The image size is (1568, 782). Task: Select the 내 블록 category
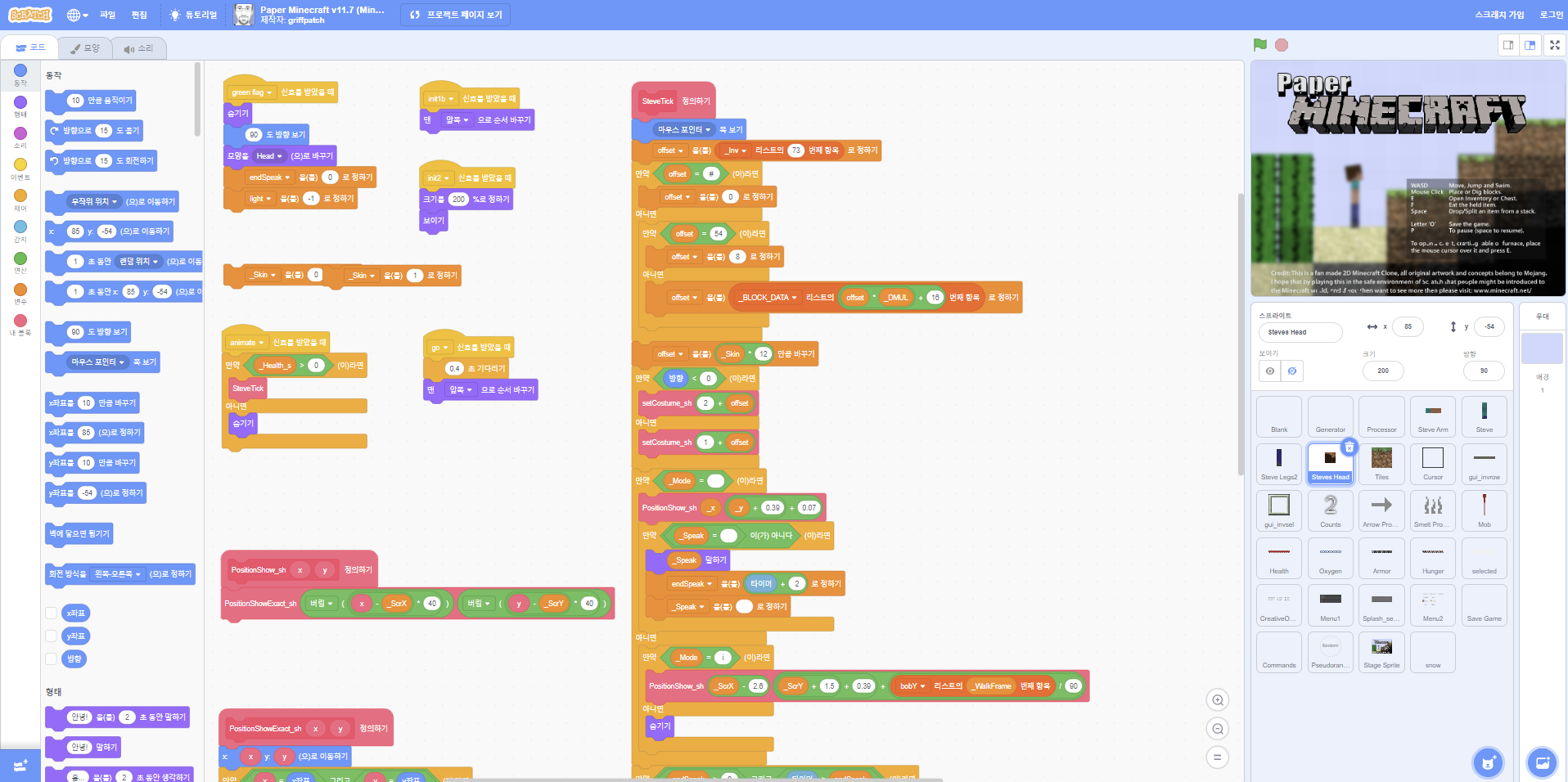coord(20,325)
